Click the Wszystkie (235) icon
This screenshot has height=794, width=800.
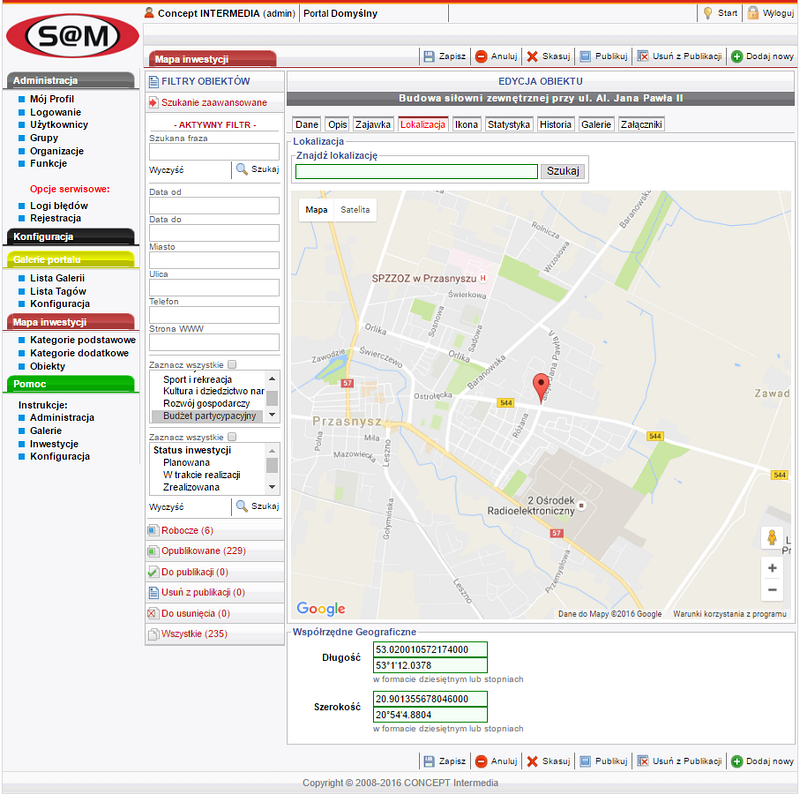pos(153,634)
